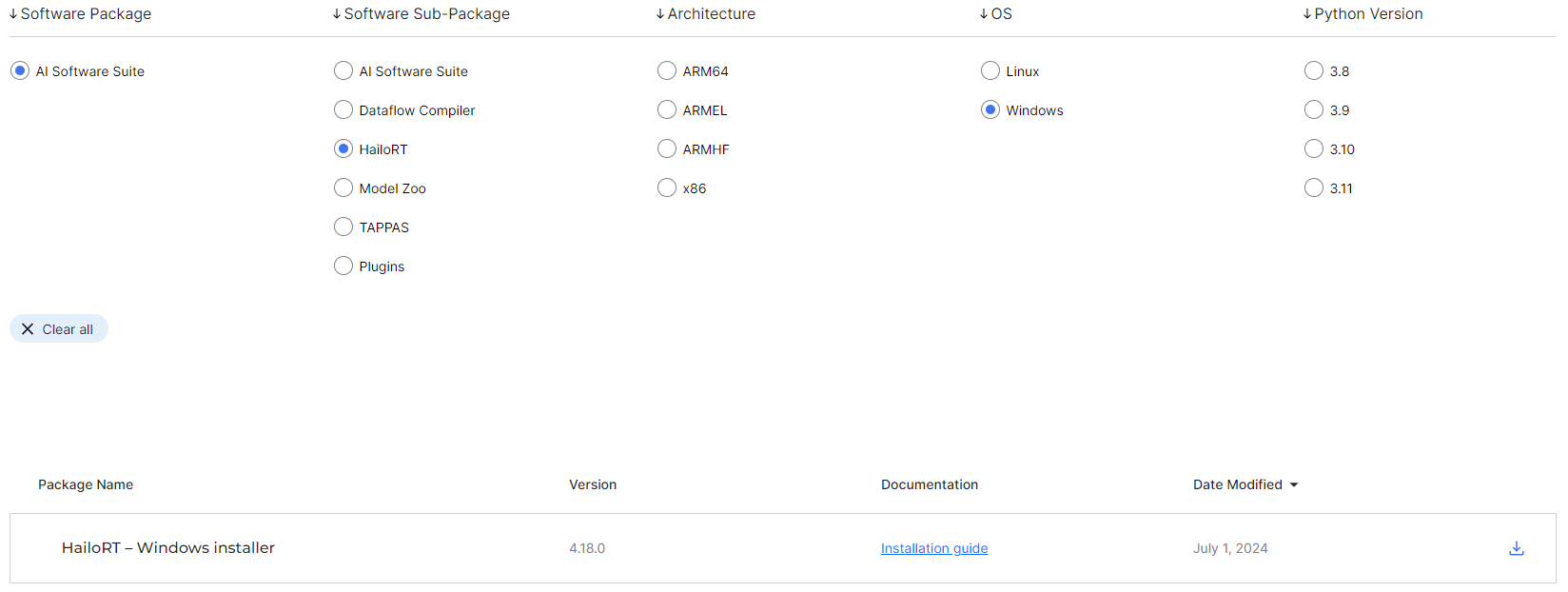Select Python version 3.8
Screen dimensions: 1568x592
pos(1314,71)
